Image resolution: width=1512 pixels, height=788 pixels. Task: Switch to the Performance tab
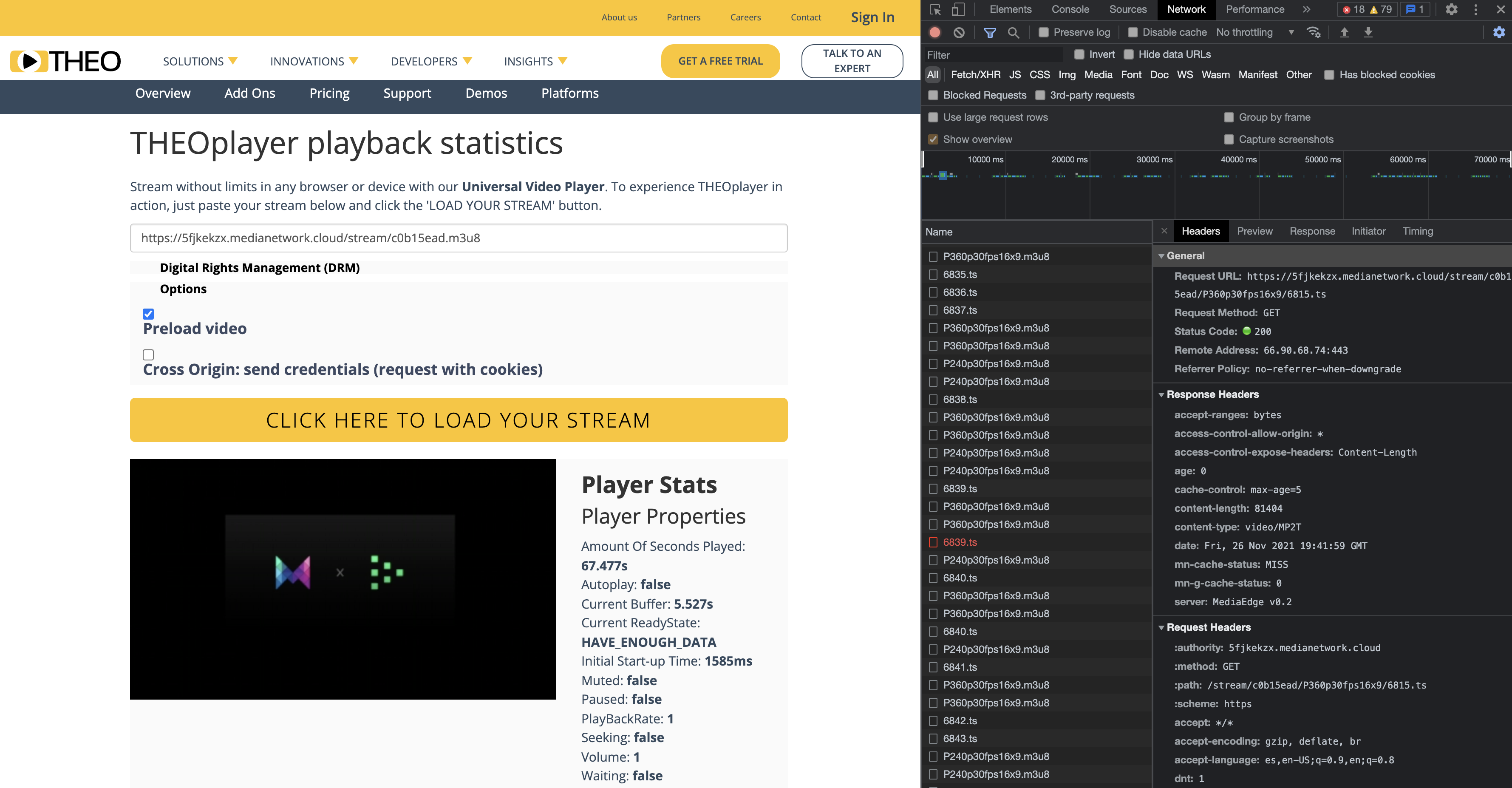click(1255, 9)
